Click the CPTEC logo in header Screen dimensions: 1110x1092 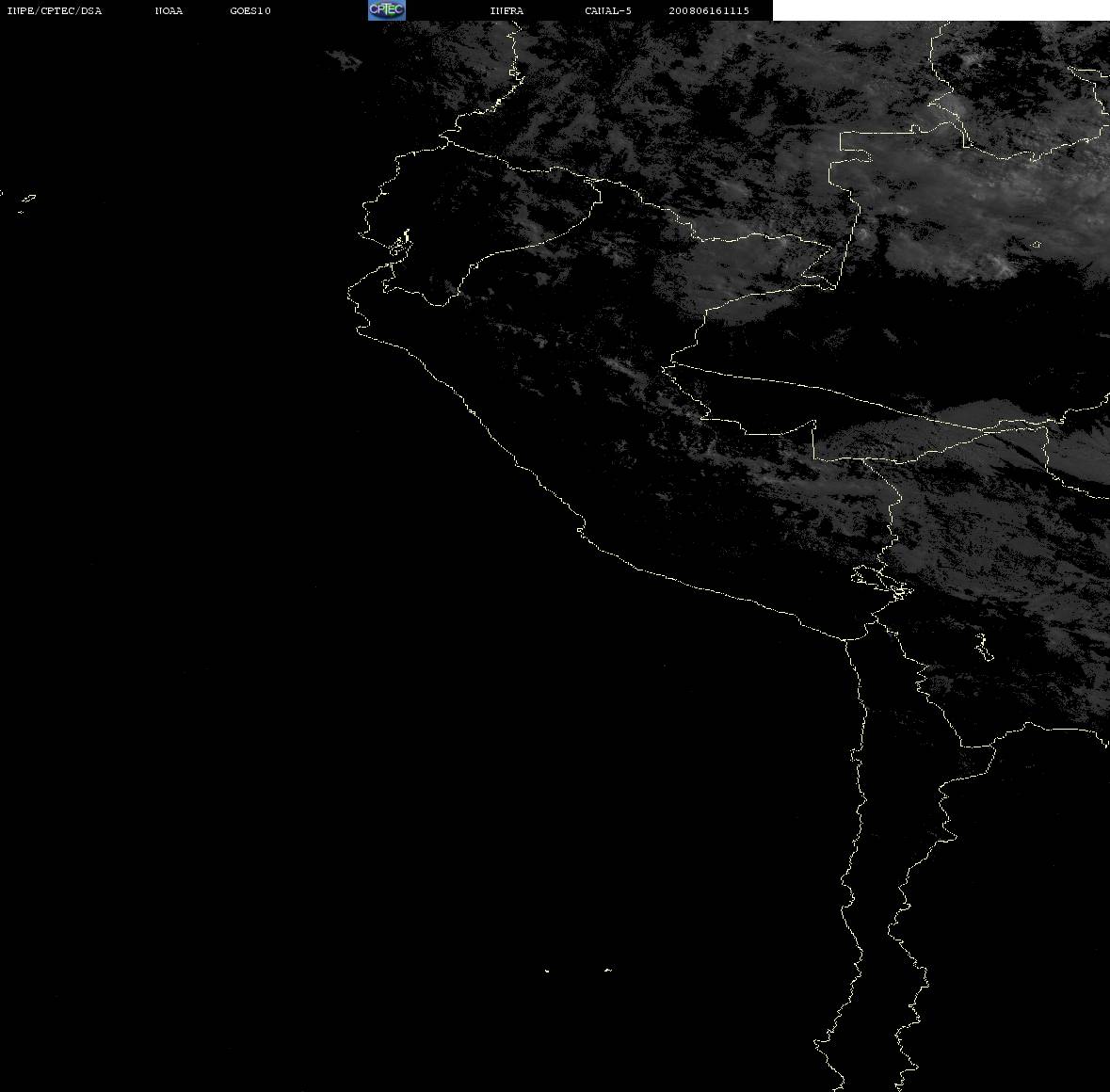[387, 10]
